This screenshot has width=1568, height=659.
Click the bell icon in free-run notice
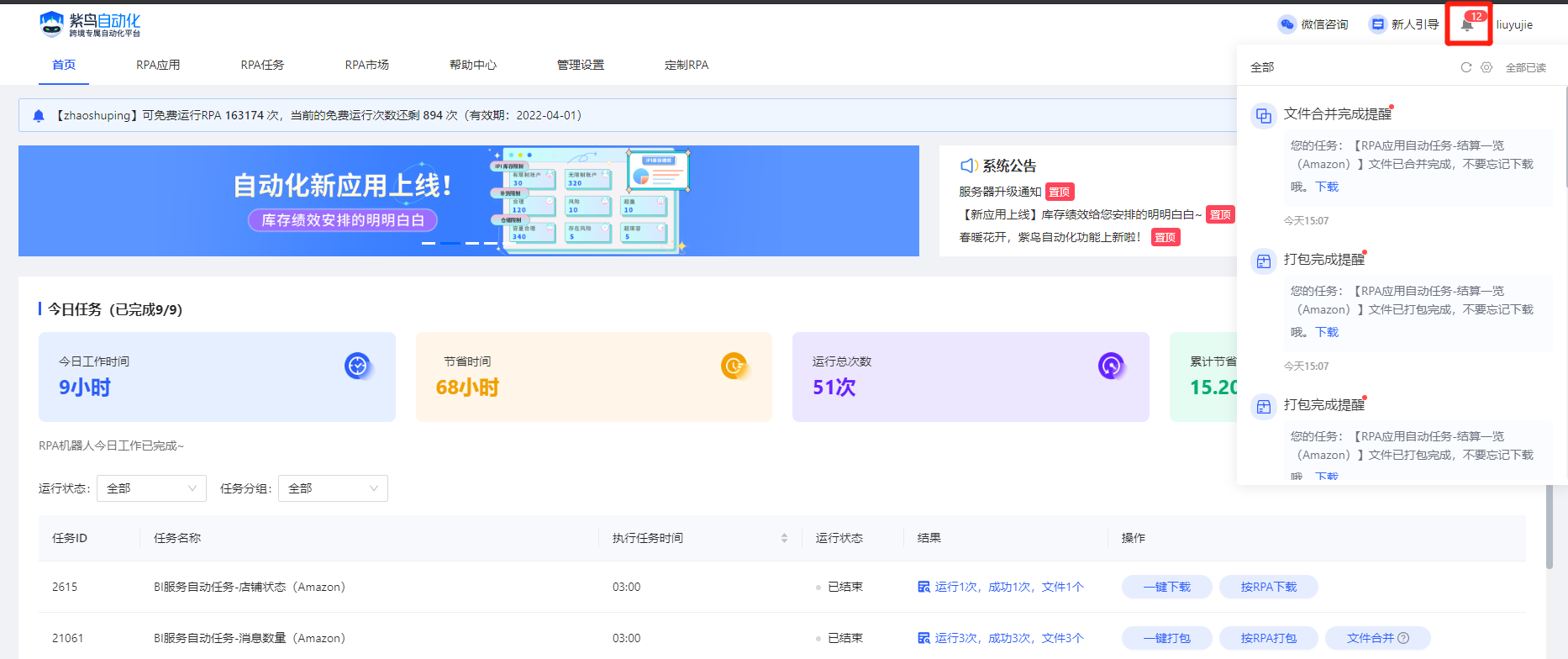(x=39, y=116)
